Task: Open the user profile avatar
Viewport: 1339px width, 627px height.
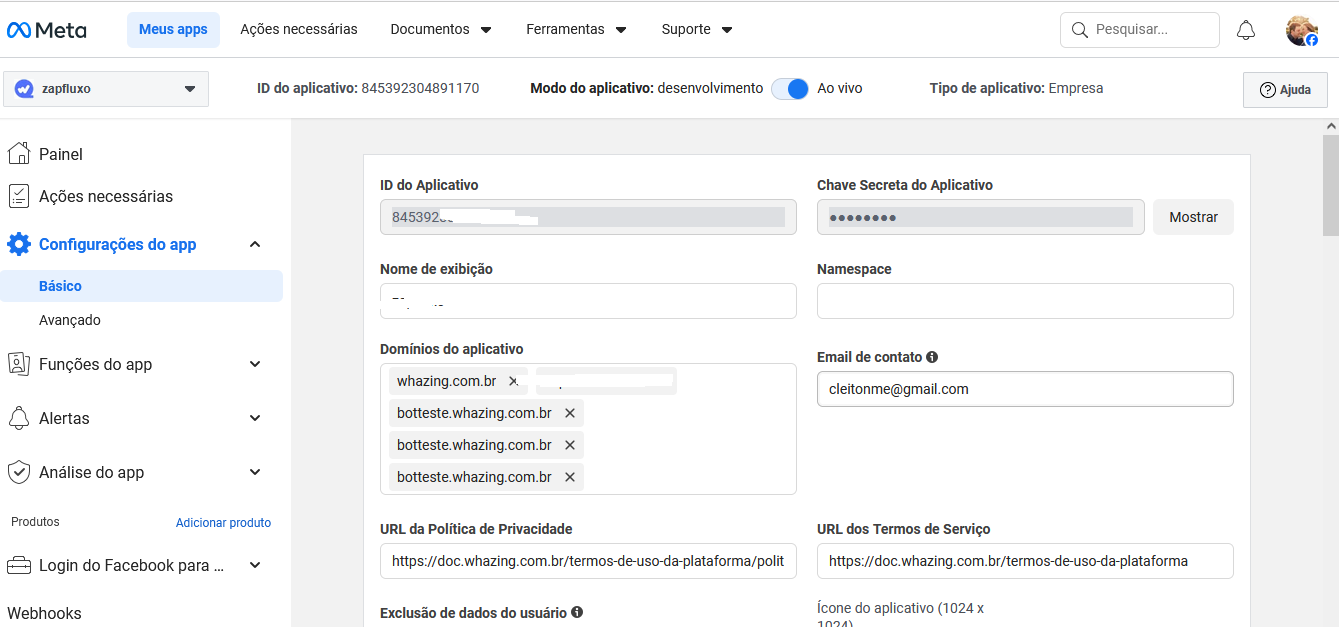Action: pos(1301,30)
